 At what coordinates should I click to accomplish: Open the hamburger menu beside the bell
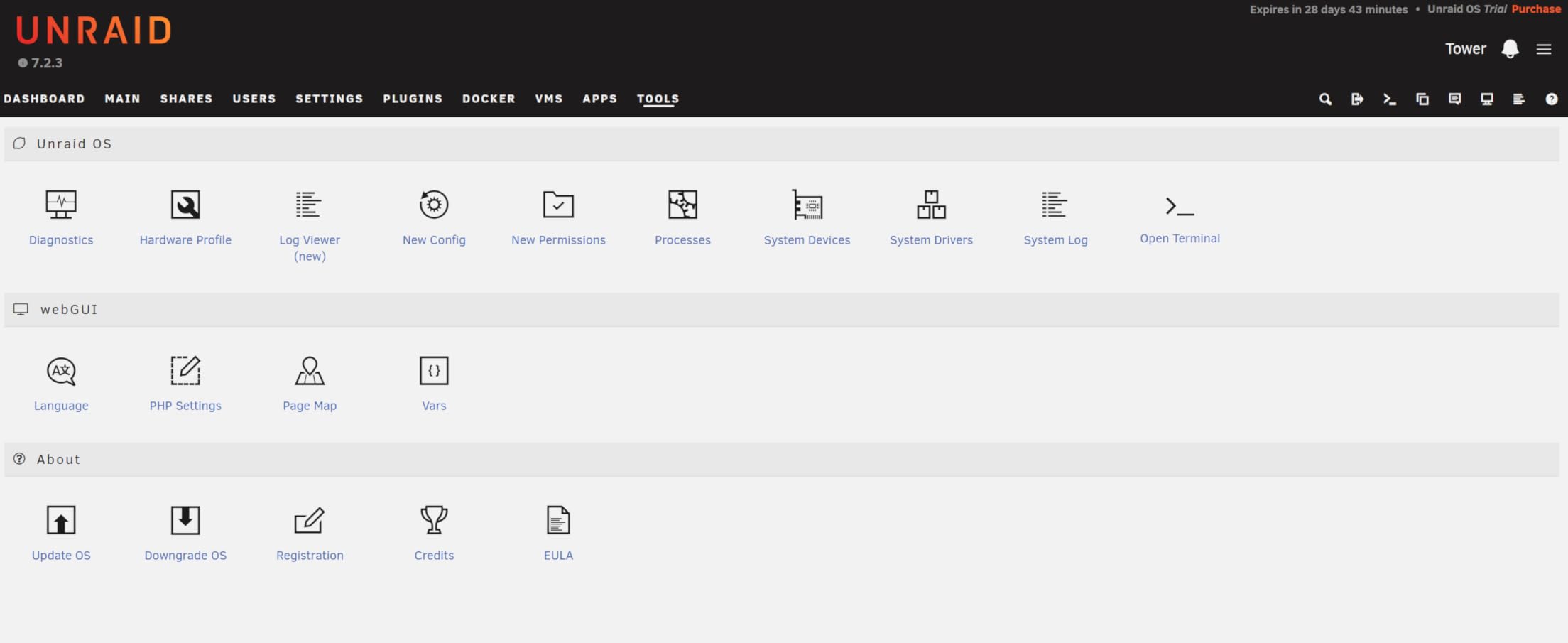pos(1544,49)
